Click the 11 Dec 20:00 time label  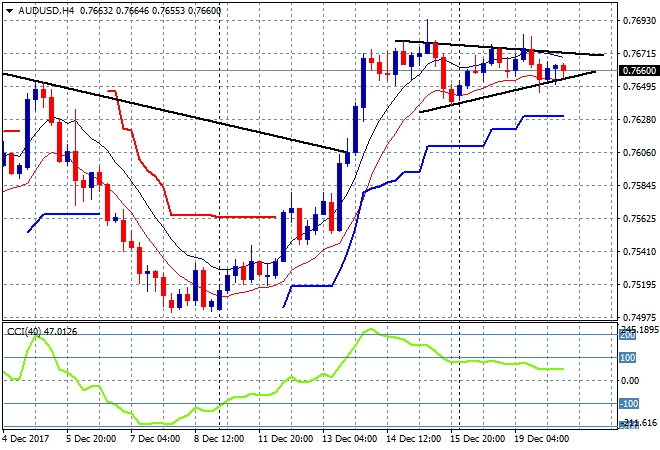(285, 439)
